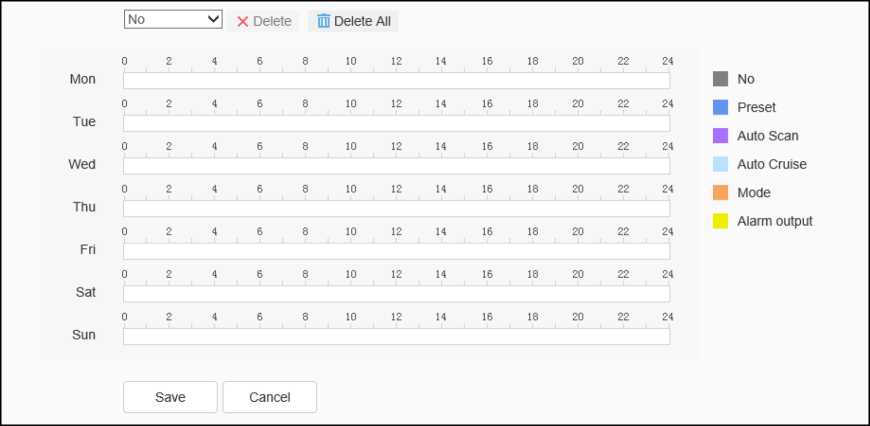The height and width of the screenshot is (426, 870).
Task: Select the orange Mode legend swatch
Action: click(x=720, y=192)
